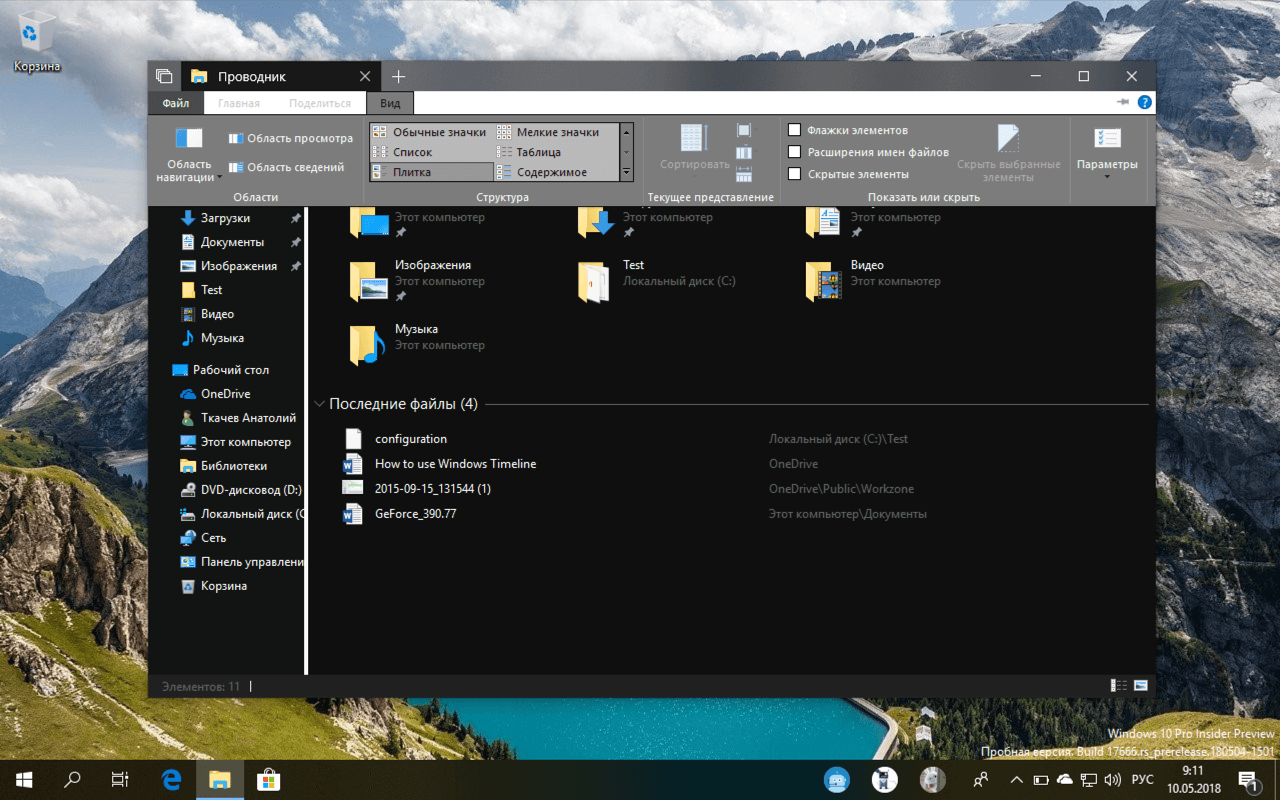Enable Расширения имен файлов checkbox
Screen dimensions: 1280x800
[x=795, y=151]
